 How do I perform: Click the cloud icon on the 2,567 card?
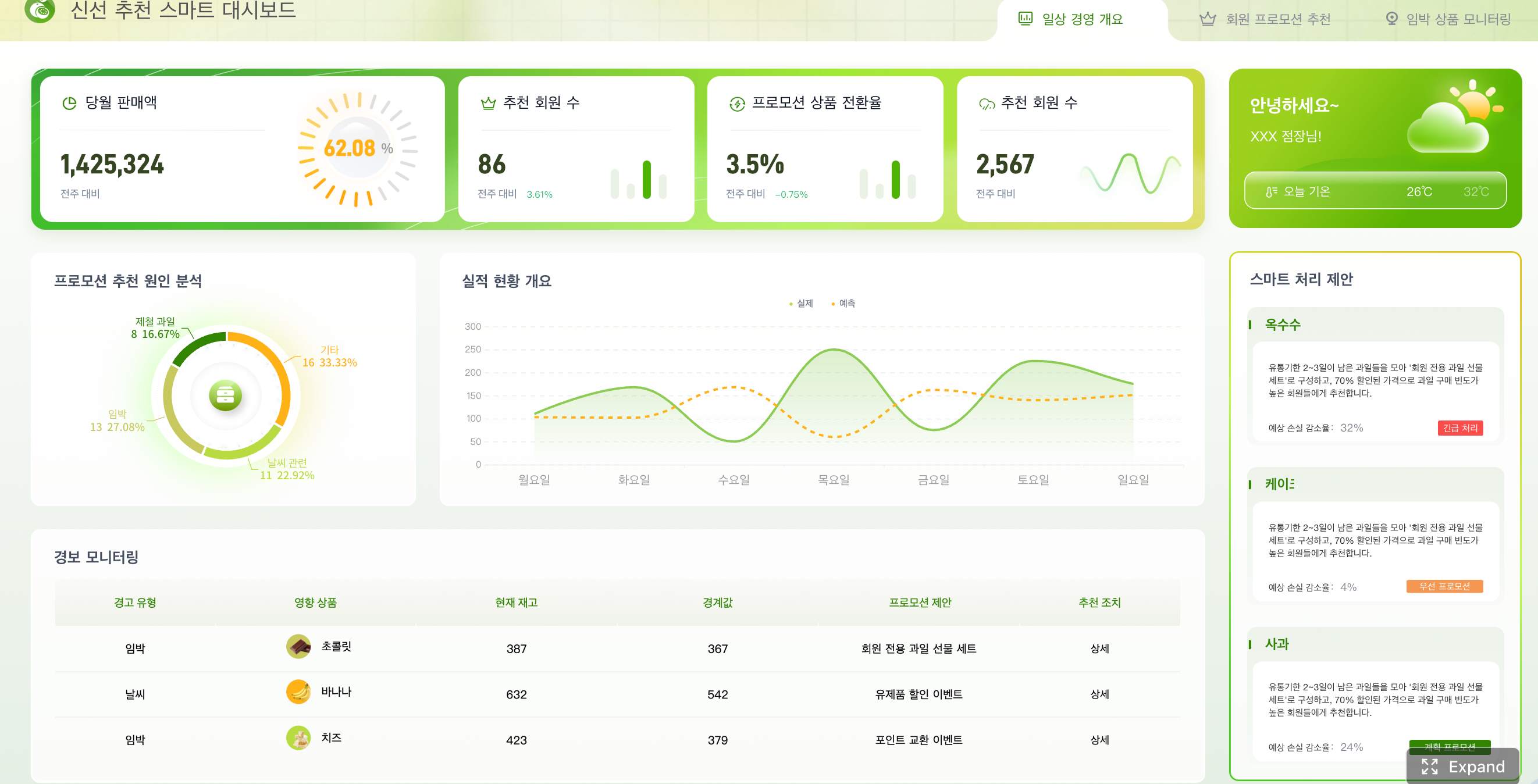987,104
